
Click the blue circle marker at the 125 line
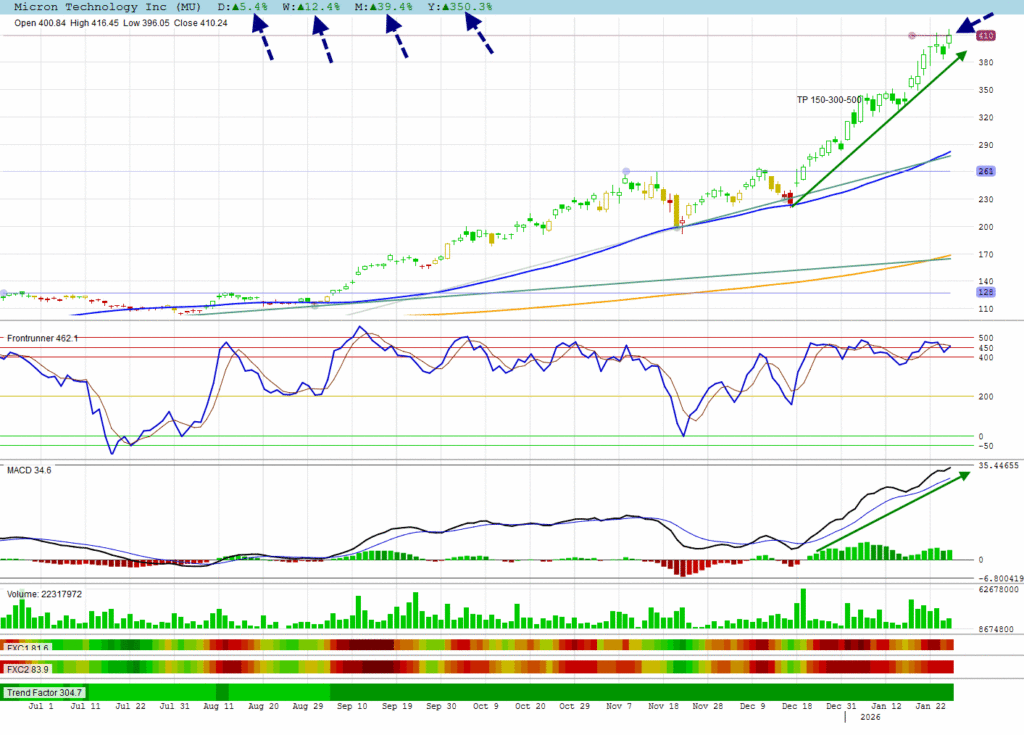[4, 293]
